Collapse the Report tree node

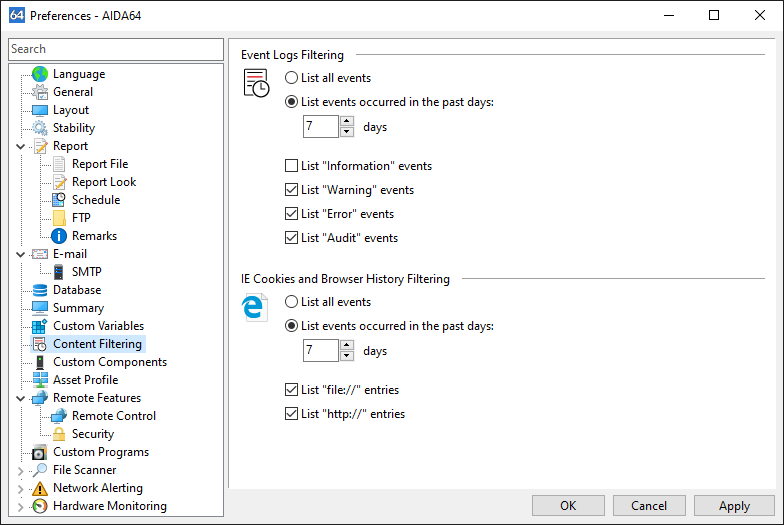[x=20, y=146]
